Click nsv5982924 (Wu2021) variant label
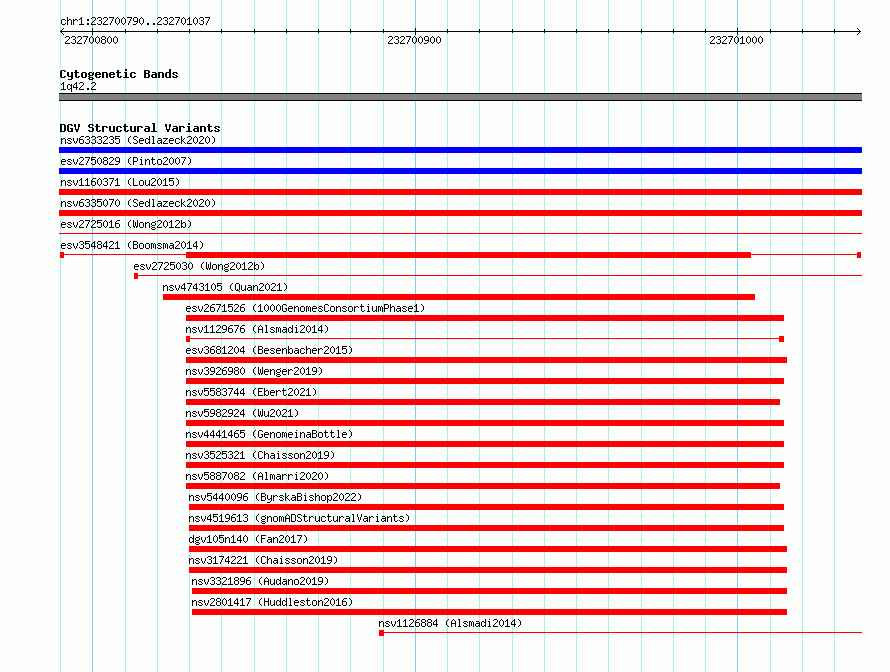Screen dimensions: 890x672 point(242,413)
